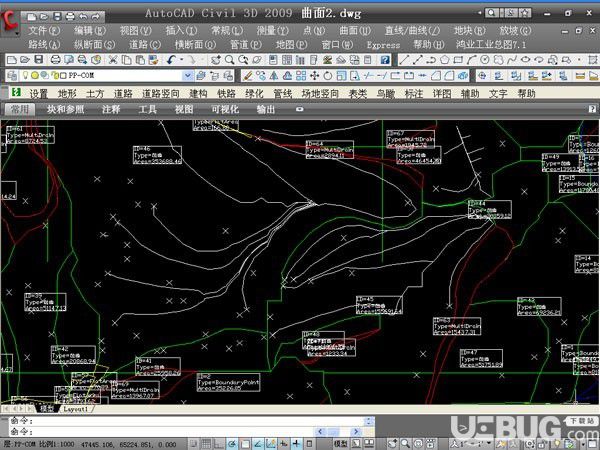Screen dimensions: 600x450
Task: Open the Layer Properties Manager icon
Action: point(12,76)
